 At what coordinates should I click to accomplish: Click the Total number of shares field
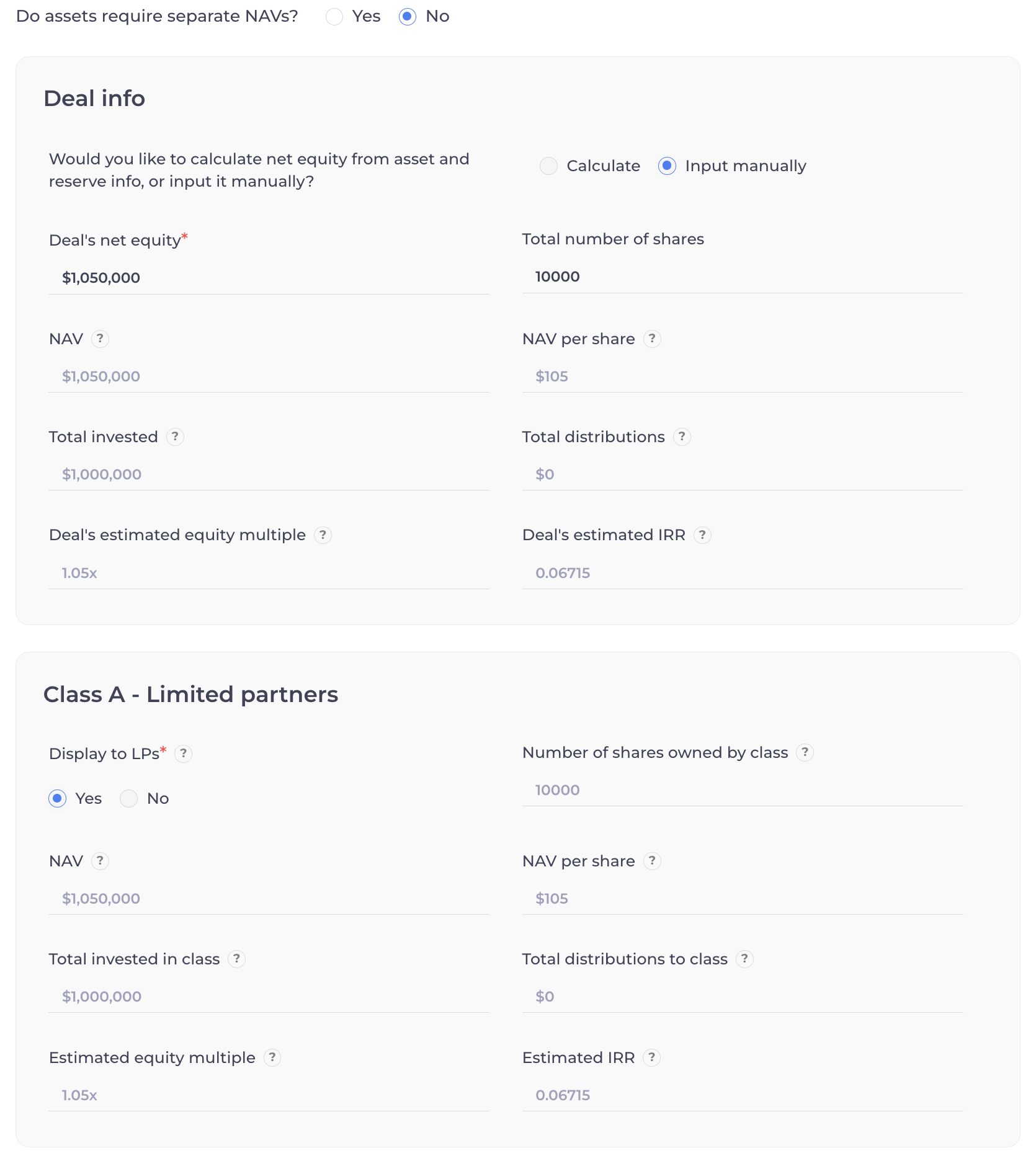741,277
